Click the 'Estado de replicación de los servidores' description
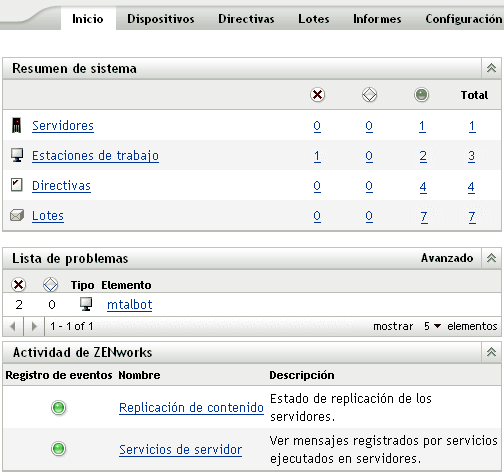 pos(351,407)
